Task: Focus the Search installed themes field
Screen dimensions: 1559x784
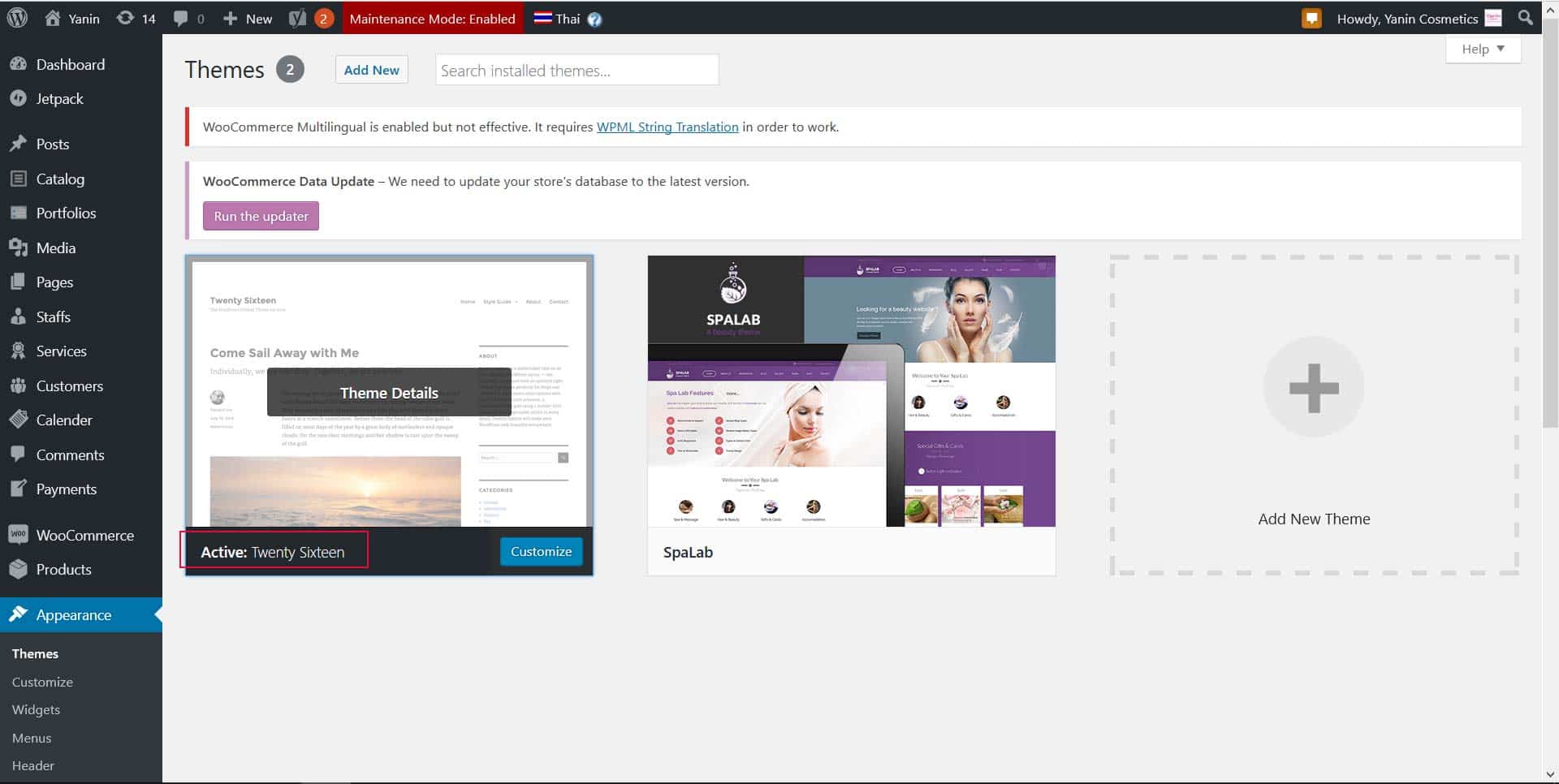Action: click(577, 70)
